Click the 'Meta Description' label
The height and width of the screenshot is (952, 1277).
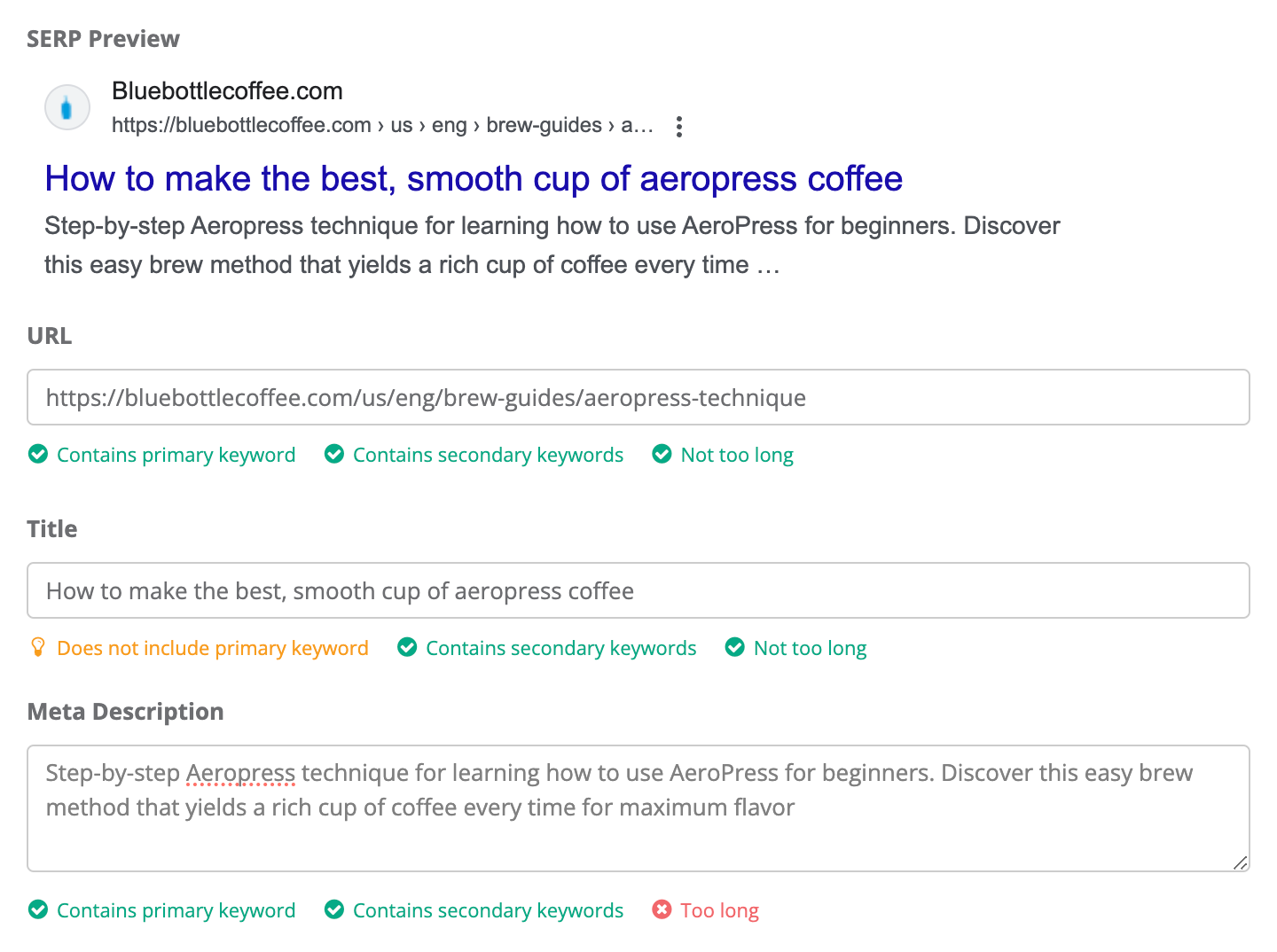125,712
